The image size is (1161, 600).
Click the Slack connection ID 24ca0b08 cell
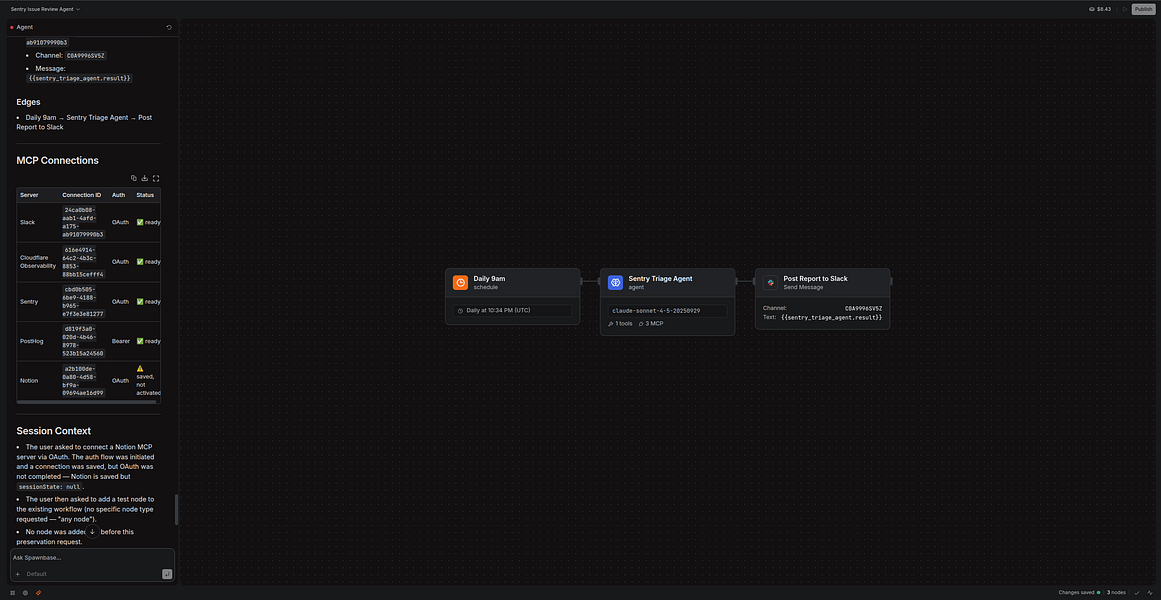click(x=84, y=222)
